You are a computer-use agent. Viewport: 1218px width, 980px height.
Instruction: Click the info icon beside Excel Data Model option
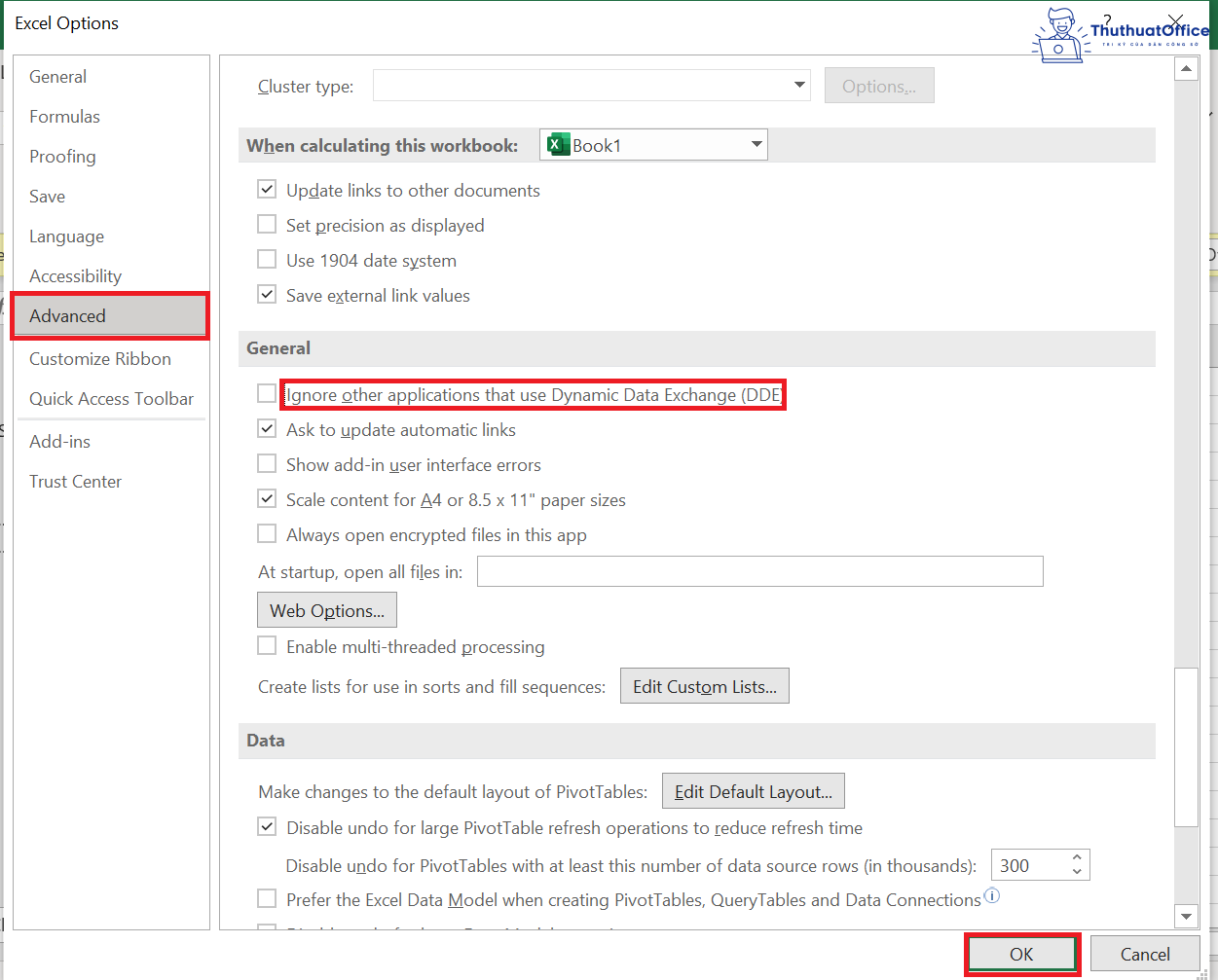[x=992, y=895]
